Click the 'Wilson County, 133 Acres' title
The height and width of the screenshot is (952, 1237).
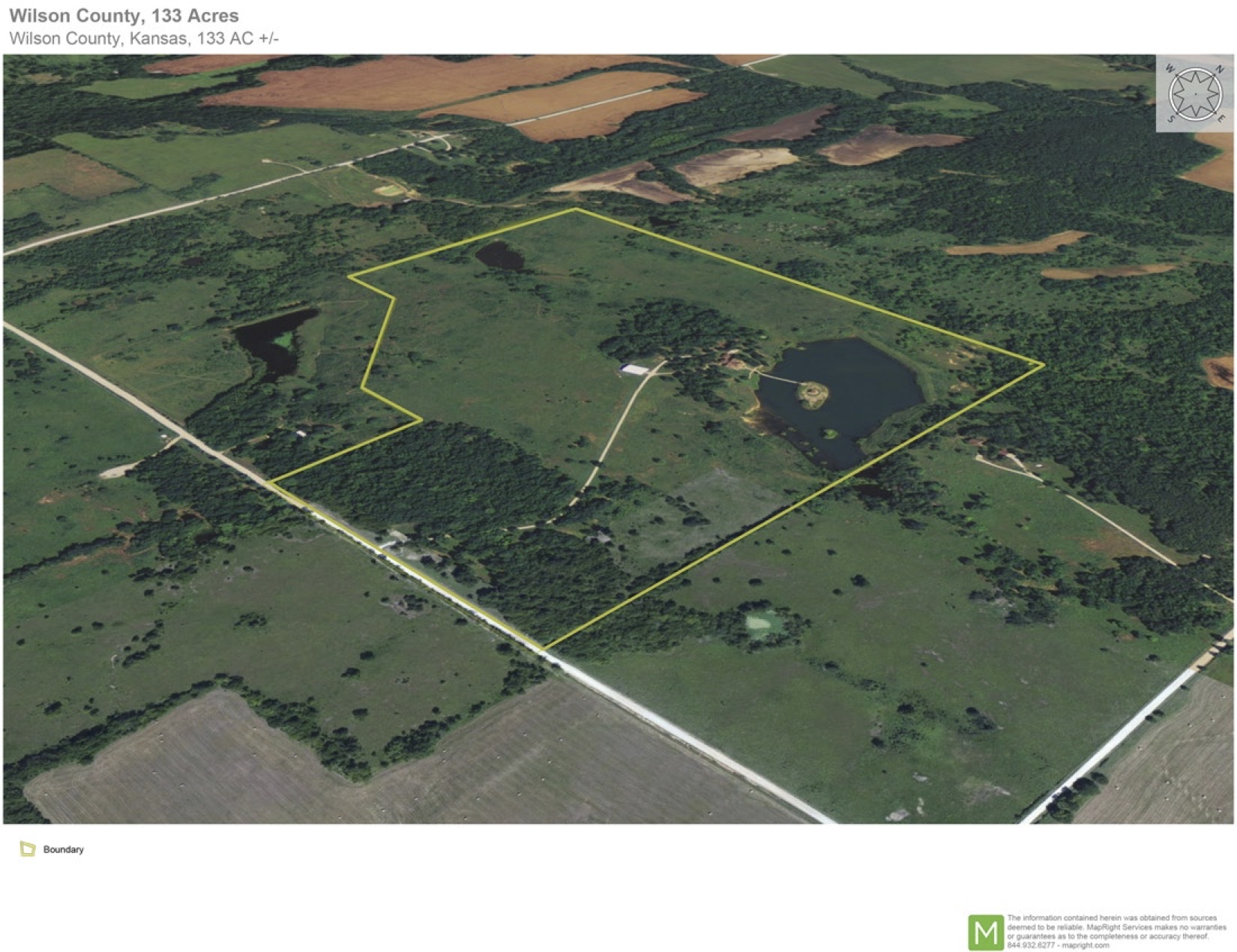[124, 15]
